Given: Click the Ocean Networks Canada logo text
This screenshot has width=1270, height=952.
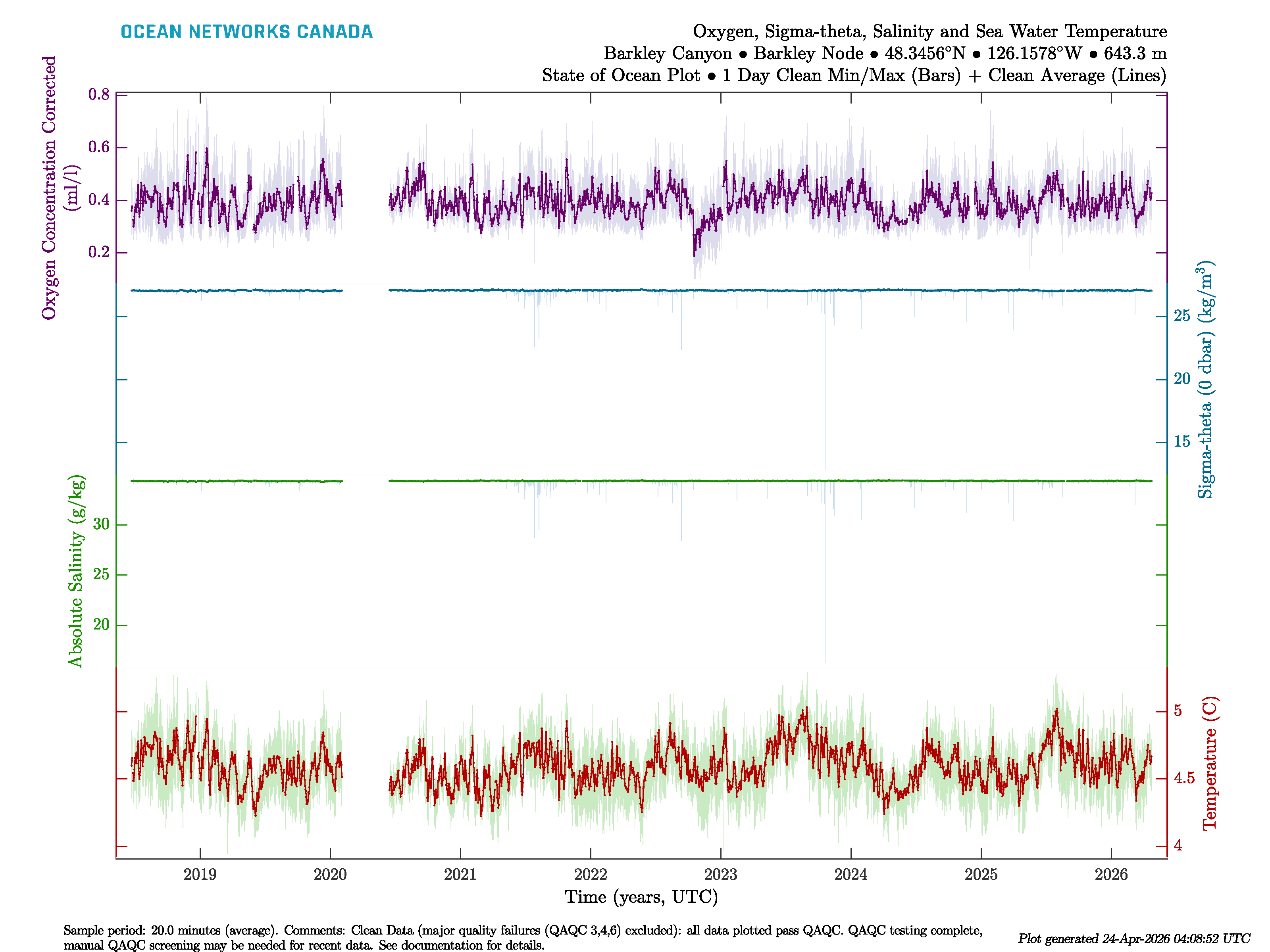Looking at the screenshot, I should [x=246, y=32].
